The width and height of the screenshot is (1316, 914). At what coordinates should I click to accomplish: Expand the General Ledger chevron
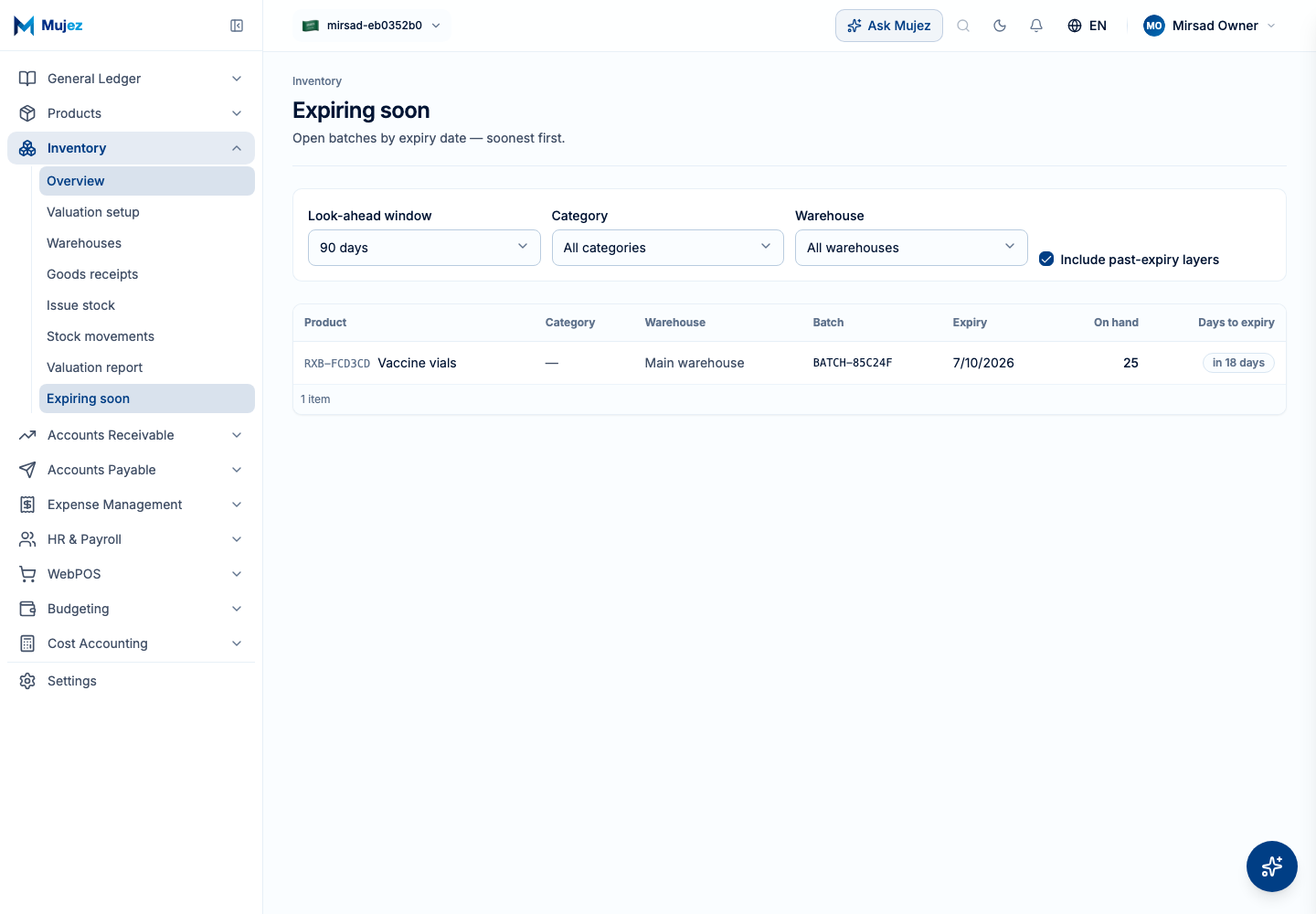tap(237, 79)
